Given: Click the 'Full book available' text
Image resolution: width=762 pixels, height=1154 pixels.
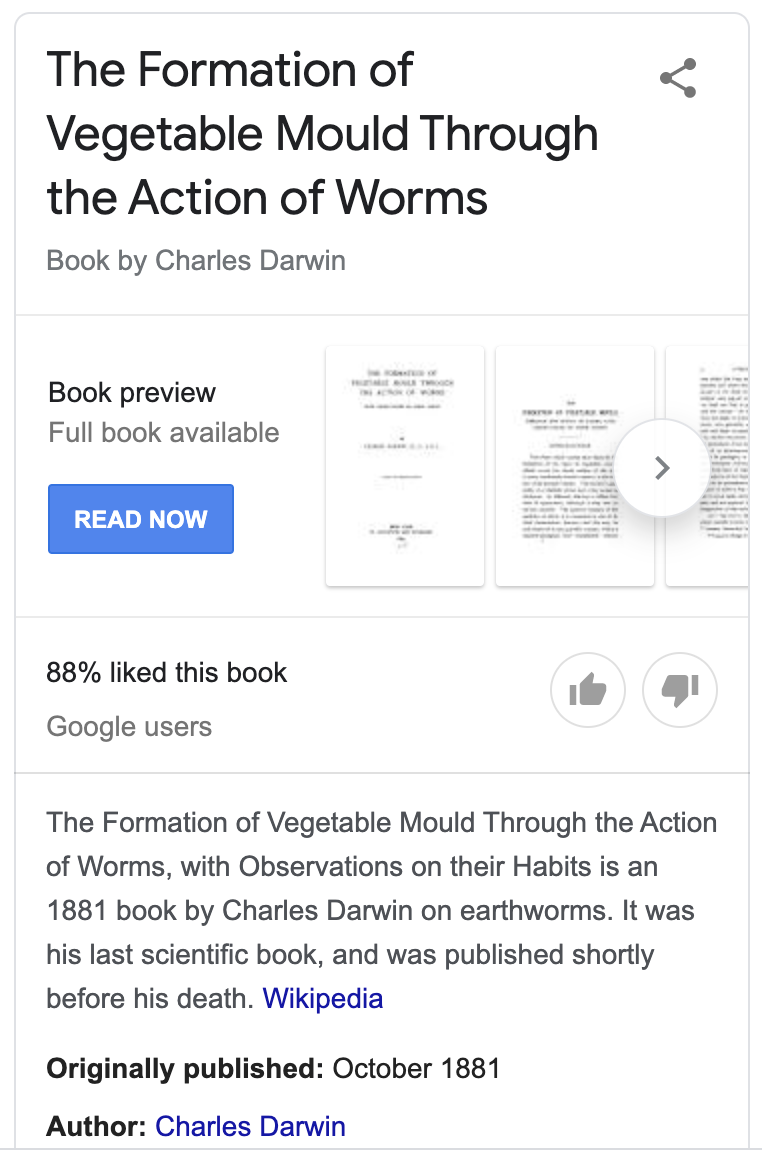Looking at the screenshot, I should (x=163, y=433).
